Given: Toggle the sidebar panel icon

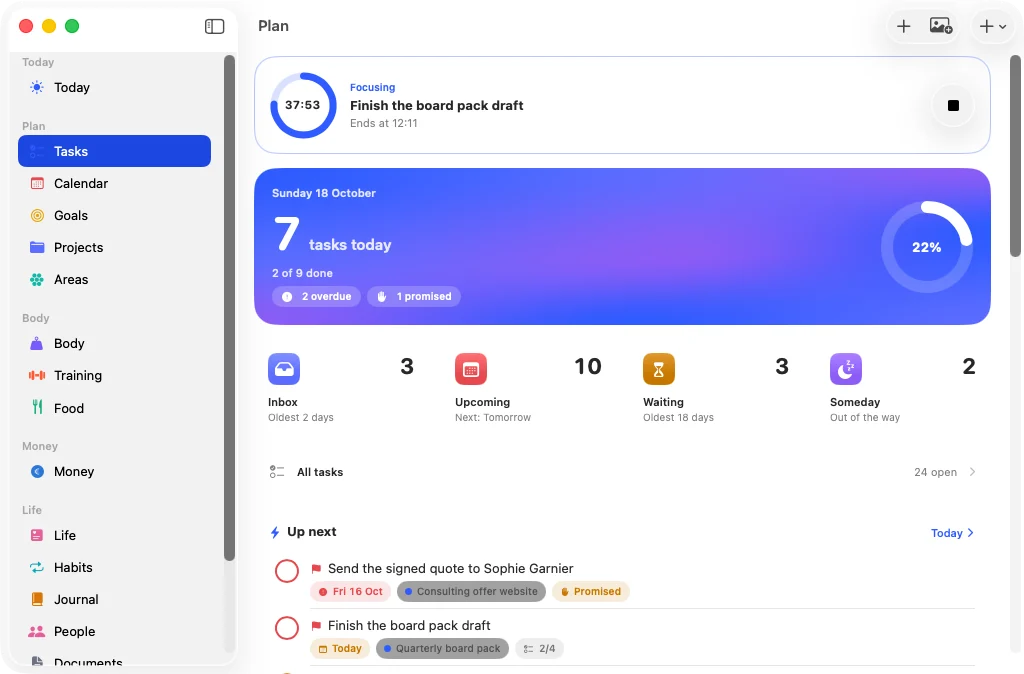Looking at the screenshot, I should (214, 26).
